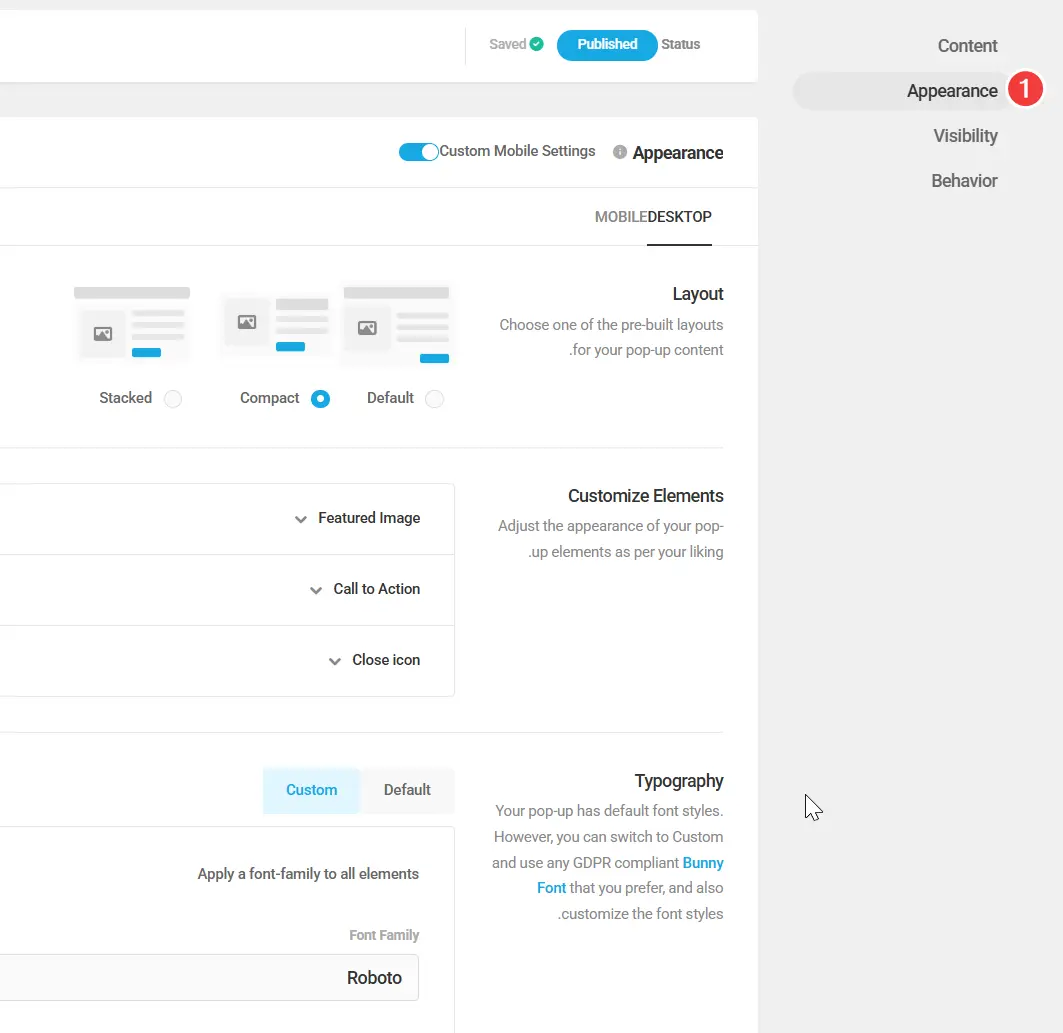Click the green Saved checkmark icon

536,44
